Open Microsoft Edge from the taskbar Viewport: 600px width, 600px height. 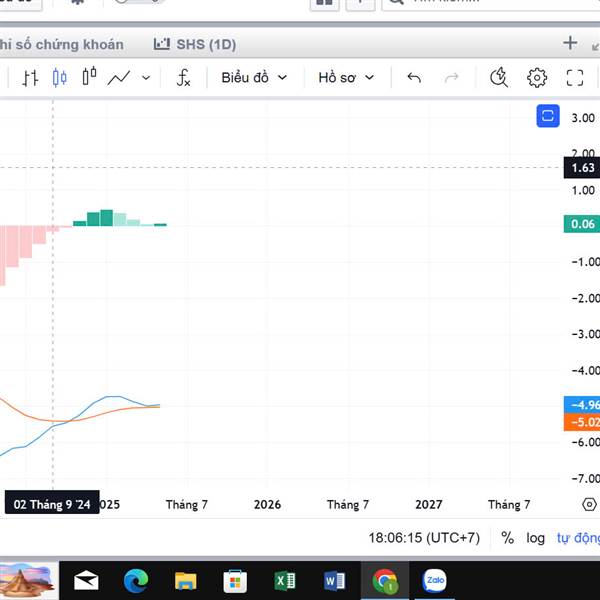(136, 580)
